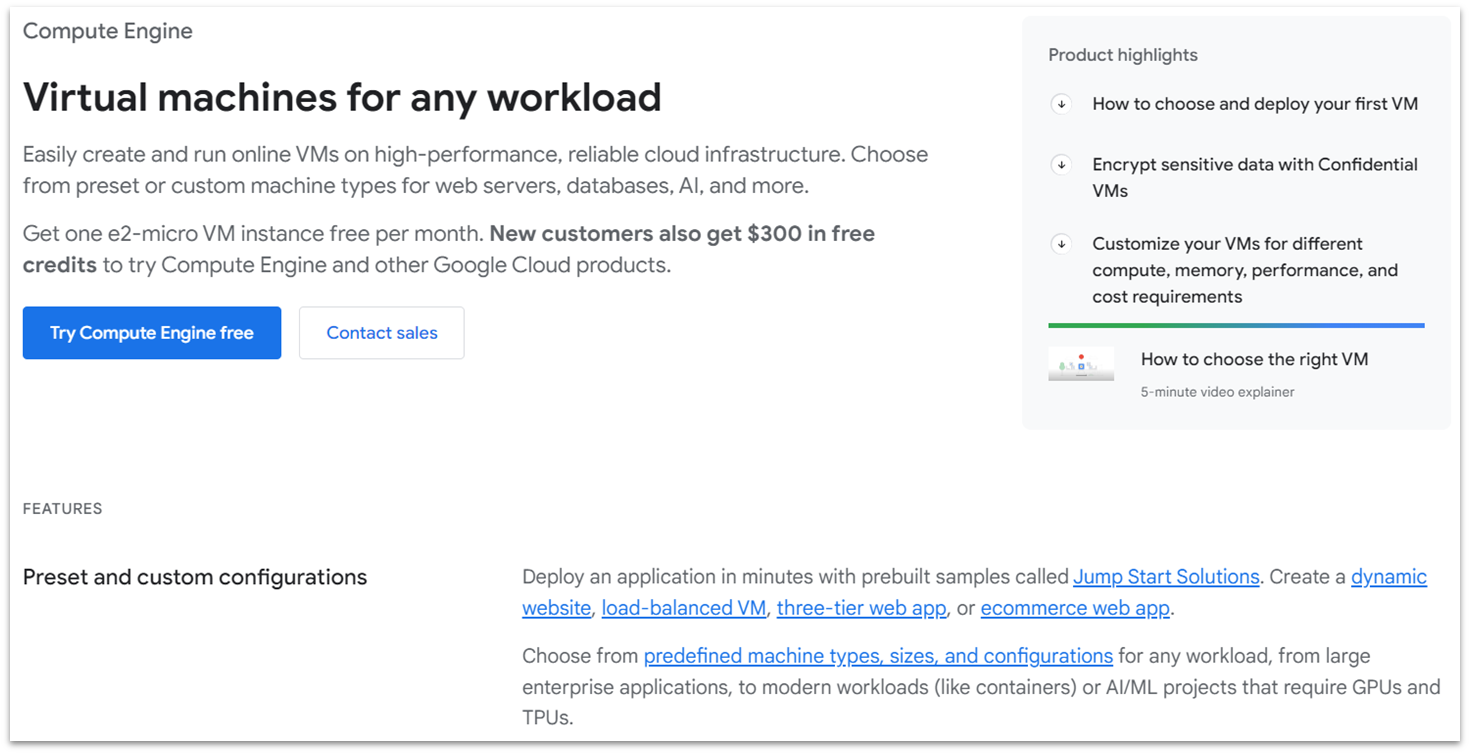Follow the Jump Start Solutions link

click(x=1166, y=577)
